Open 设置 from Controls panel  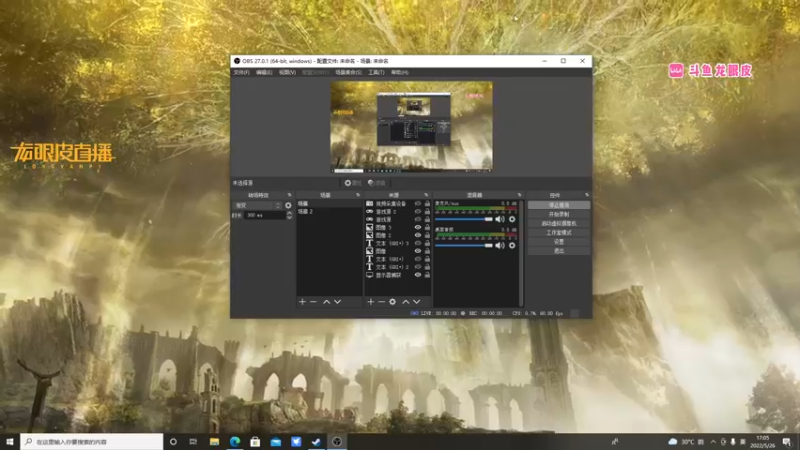point(559,242)
